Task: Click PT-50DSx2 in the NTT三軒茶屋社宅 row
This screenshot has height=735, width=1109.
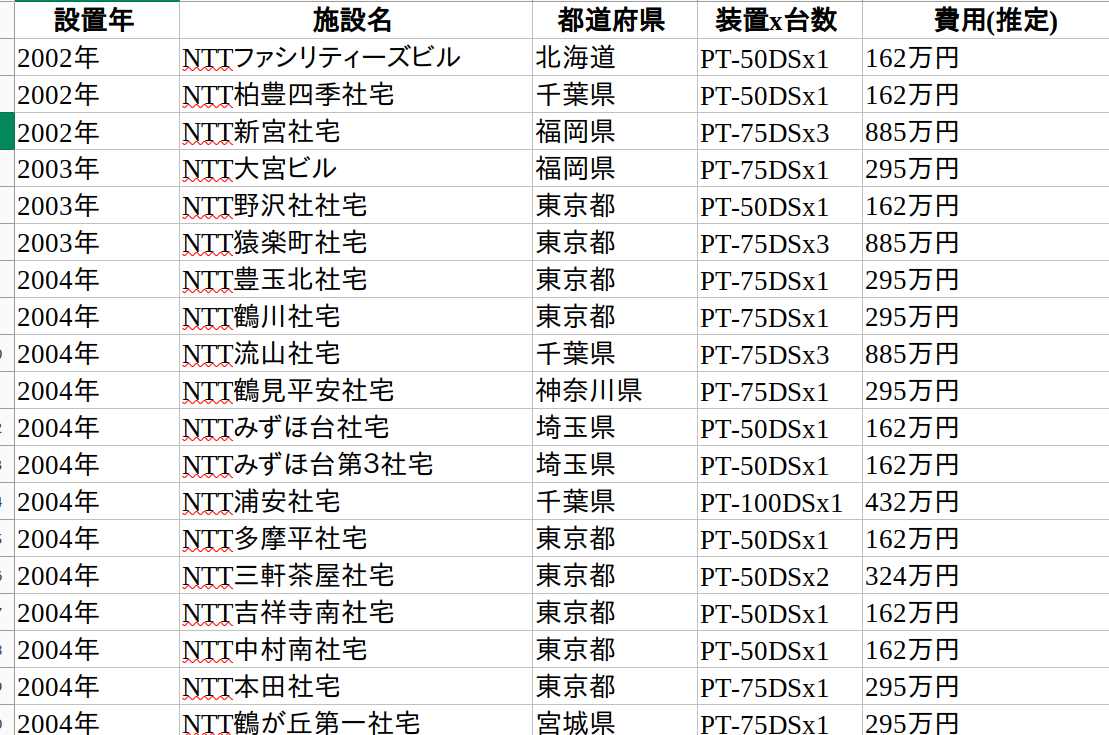Action: [x=779, y=576]
